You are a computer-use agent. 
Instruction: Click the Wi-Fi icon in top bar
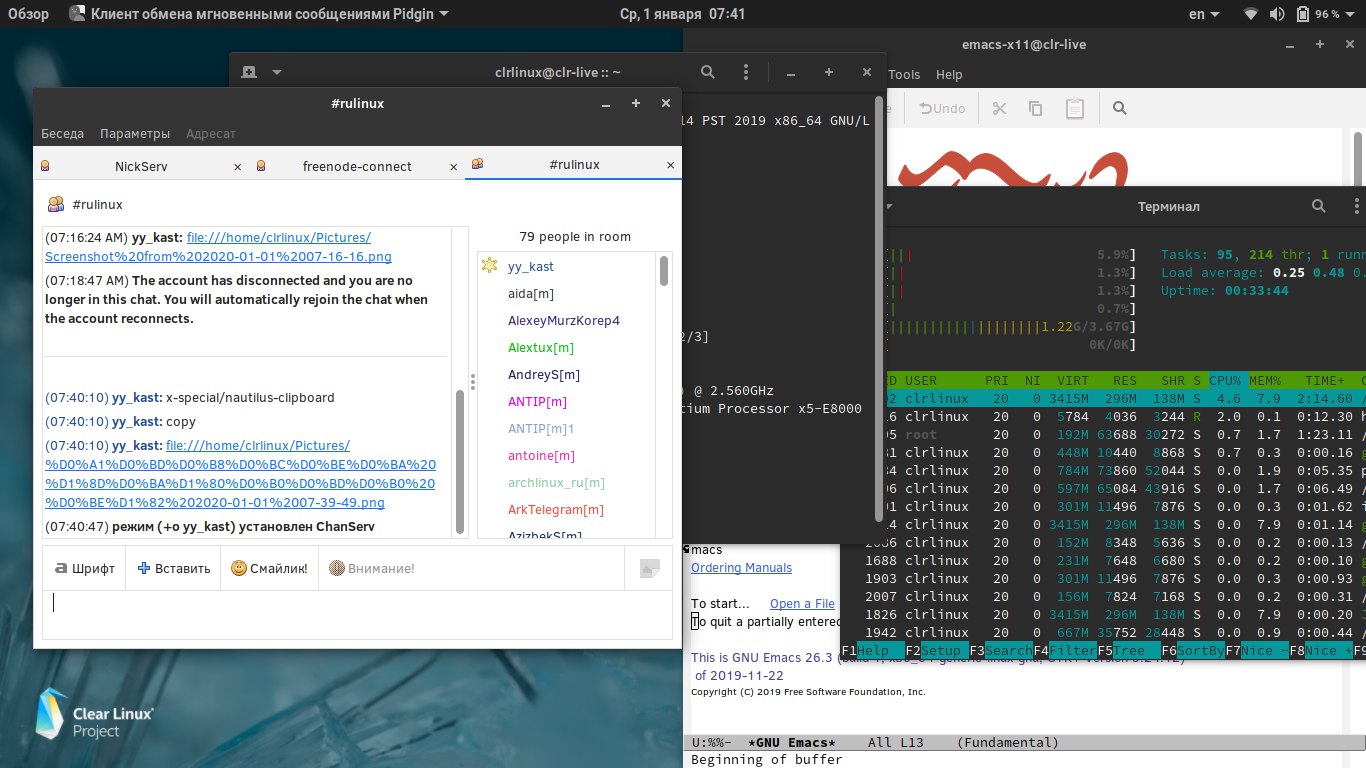[x=1250, y=14]
